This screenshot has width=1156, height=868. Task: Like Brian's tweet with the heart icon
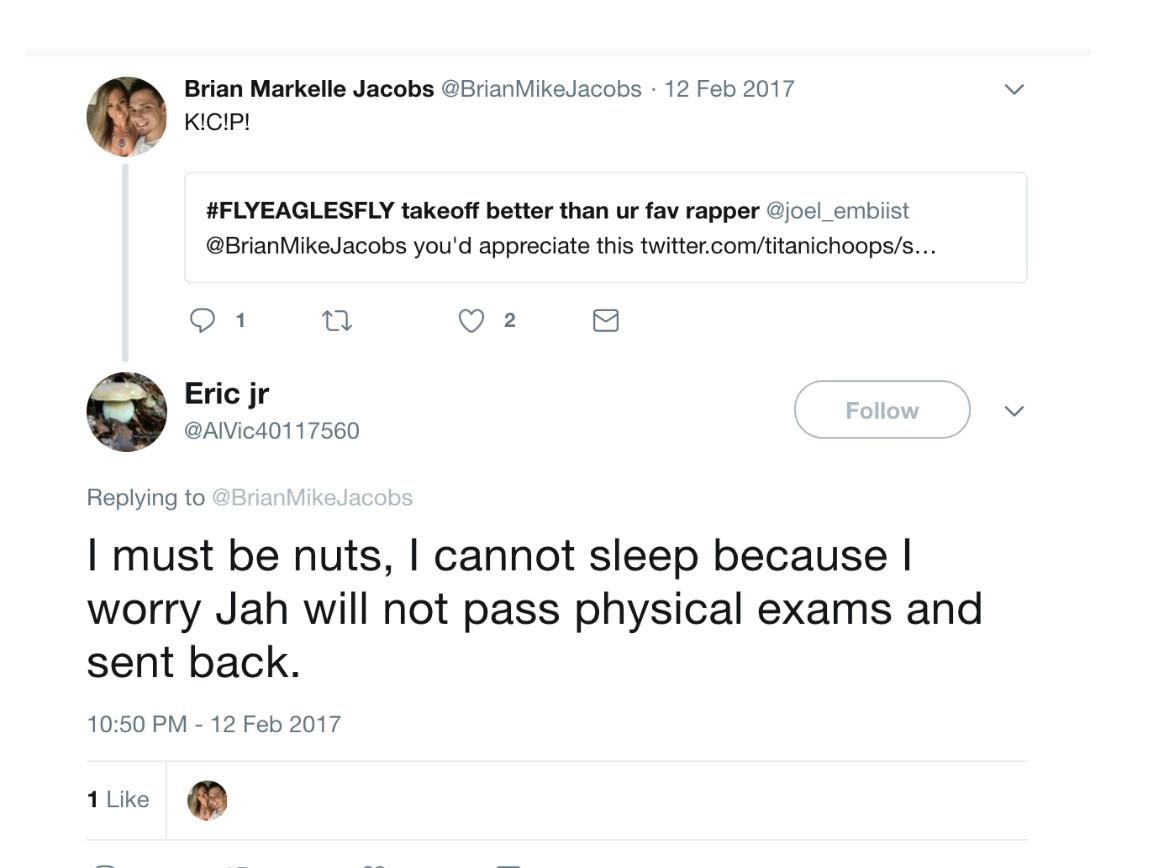471,320
